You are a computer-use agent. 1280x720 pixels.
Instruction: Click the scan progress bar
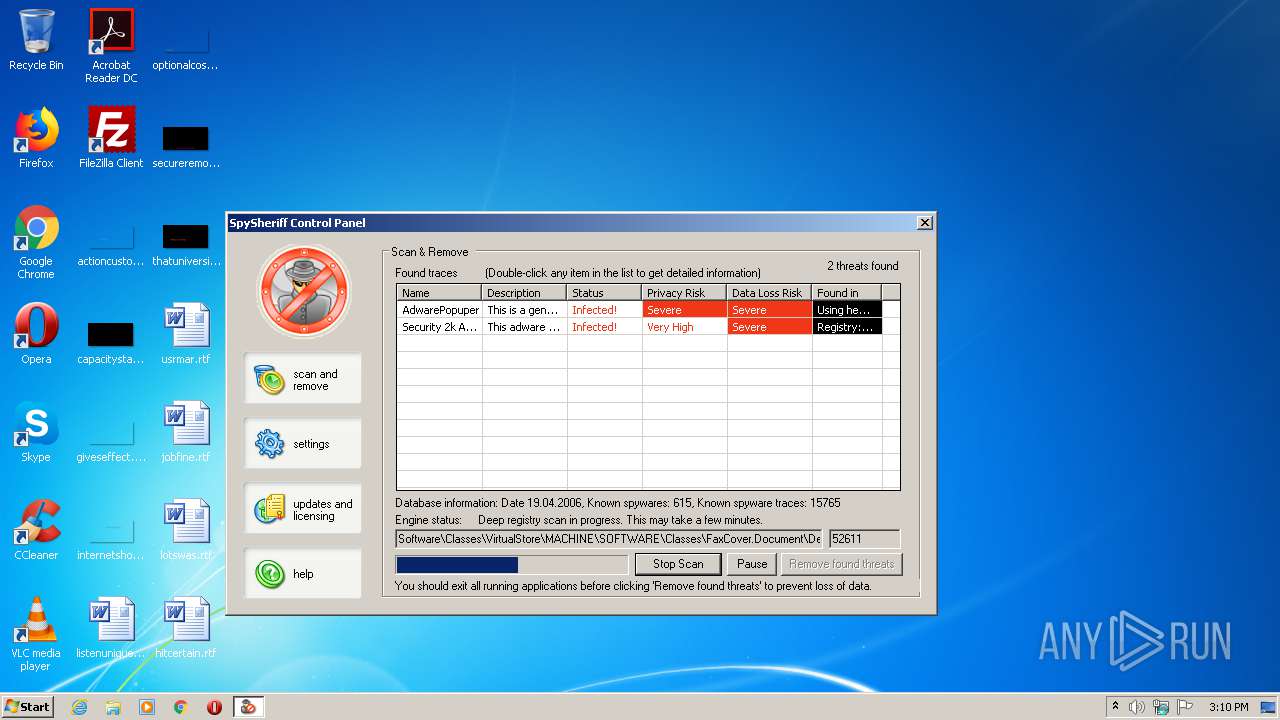click(512, 565)
